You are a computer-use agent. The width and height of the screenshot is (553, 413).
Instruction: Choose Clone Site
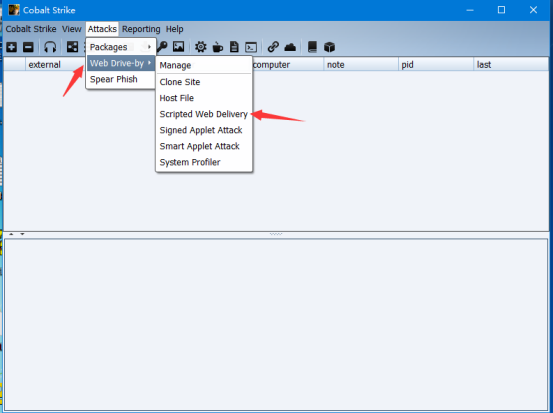tap(204, 82)
